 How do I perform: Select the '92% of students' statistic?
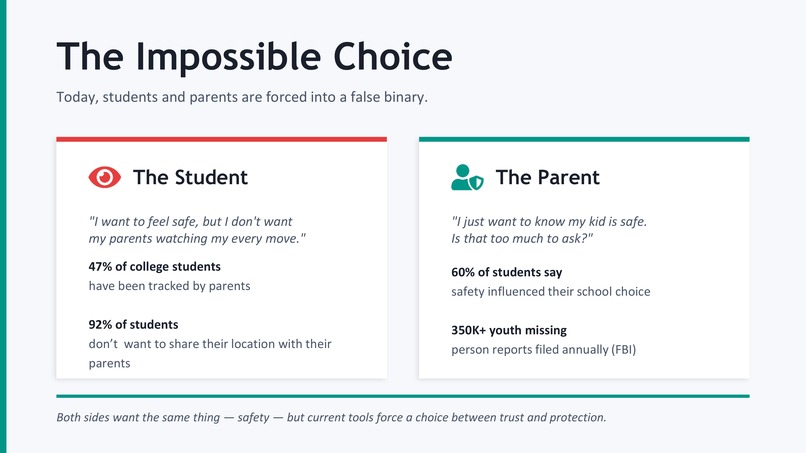coord(134,324)
